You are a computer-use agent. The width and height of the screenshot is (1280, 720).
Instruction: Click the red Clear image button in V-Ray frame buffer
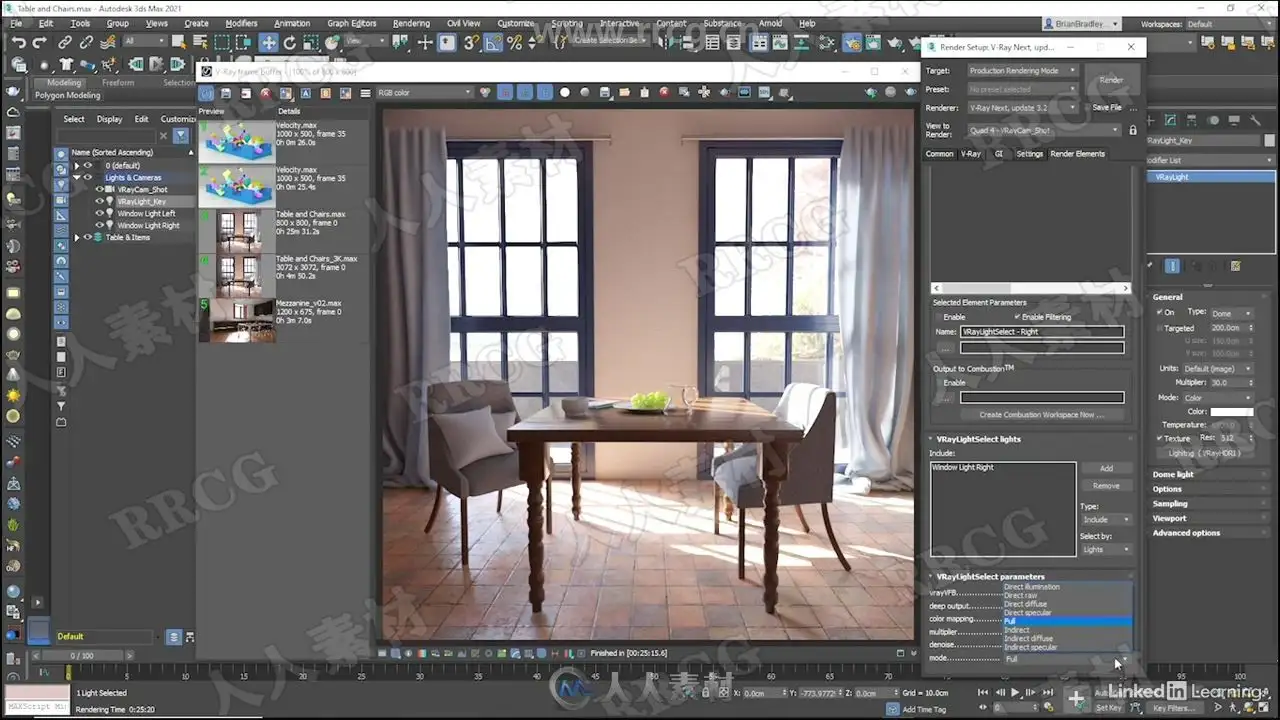[x=664, y=92]
